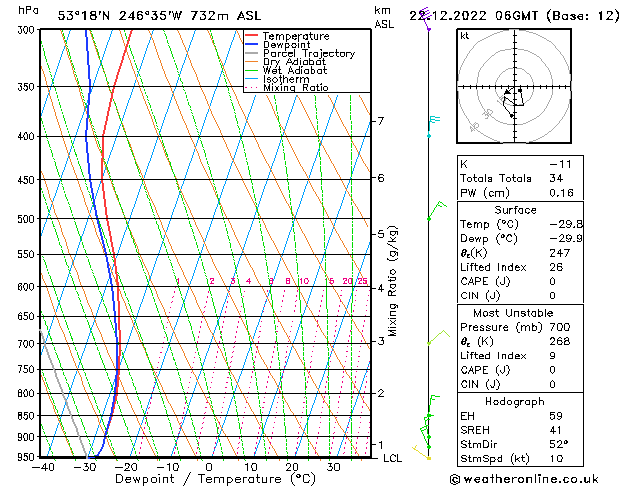629x486 pixels.
Task: Click the Most Unstable section header
Action: pos(514,311)
